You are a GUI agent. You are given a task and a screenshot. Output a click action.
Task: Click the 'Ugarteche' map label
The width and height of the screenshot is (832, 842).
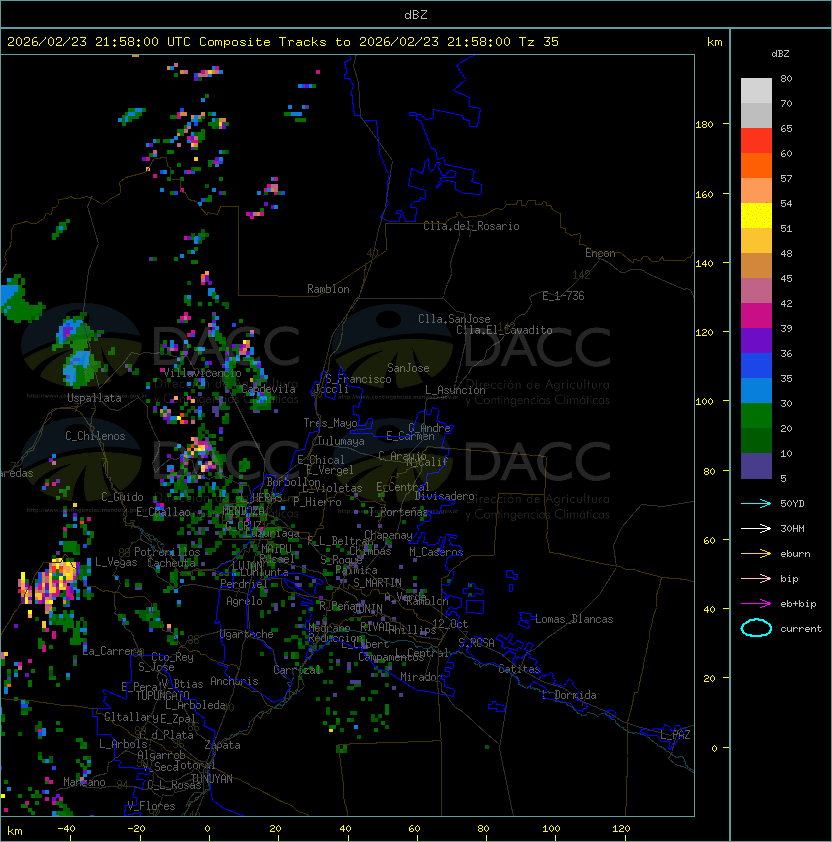(x=247, y=634)
